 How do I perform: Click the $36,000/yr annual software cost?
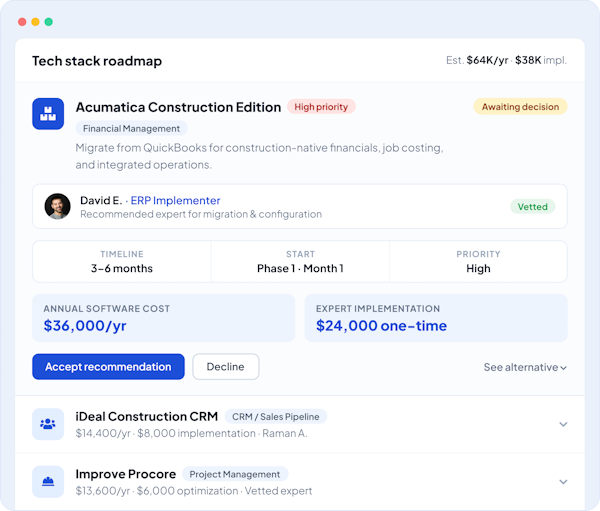85,326
